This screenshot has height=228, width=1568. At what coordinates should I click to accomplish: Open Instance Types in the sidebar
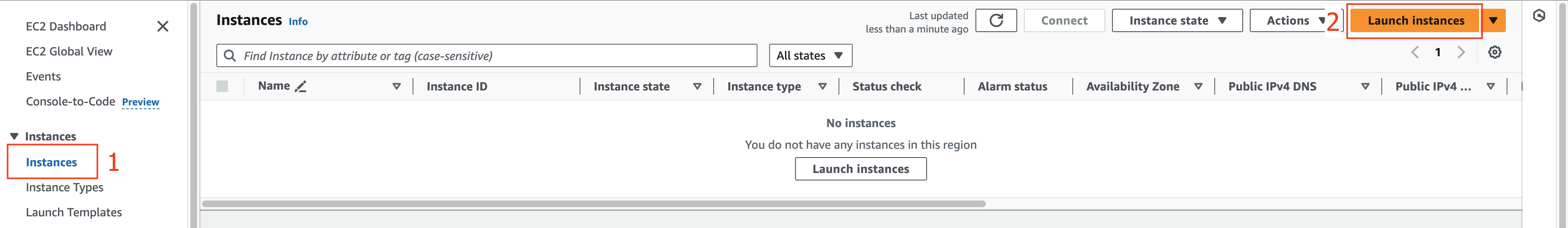click(65, 187)
